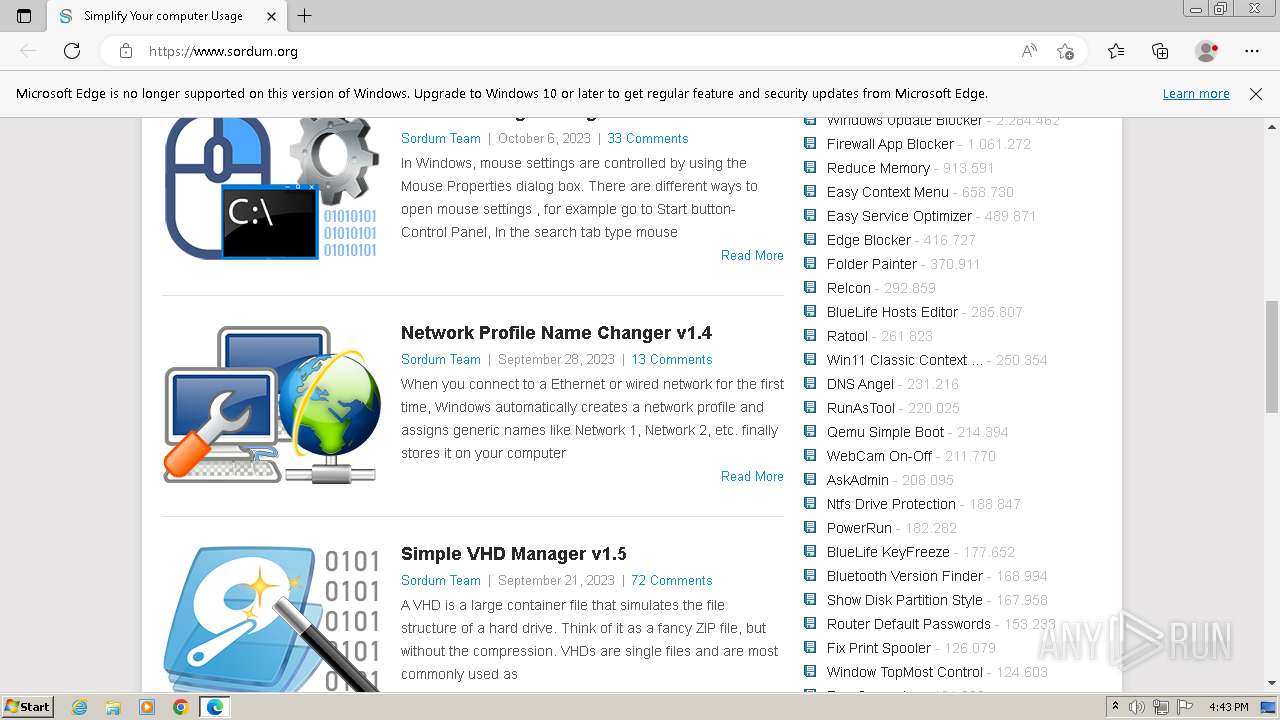Click icon beside Easy Context Menu

point(810,191)
